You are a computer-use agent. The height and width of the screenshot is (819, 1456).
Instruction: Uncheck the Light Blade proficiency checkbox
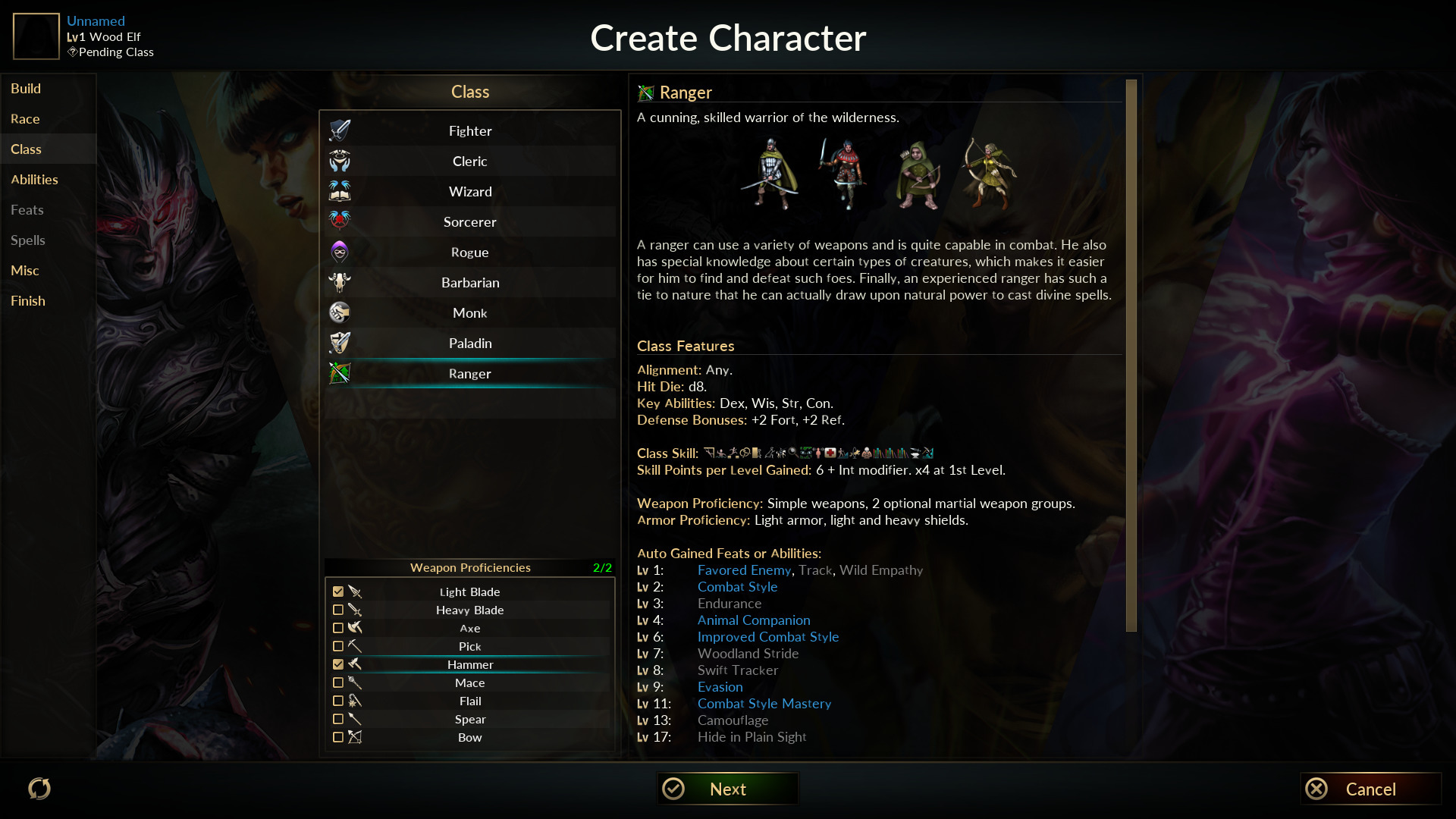click(x=338, y=591)
